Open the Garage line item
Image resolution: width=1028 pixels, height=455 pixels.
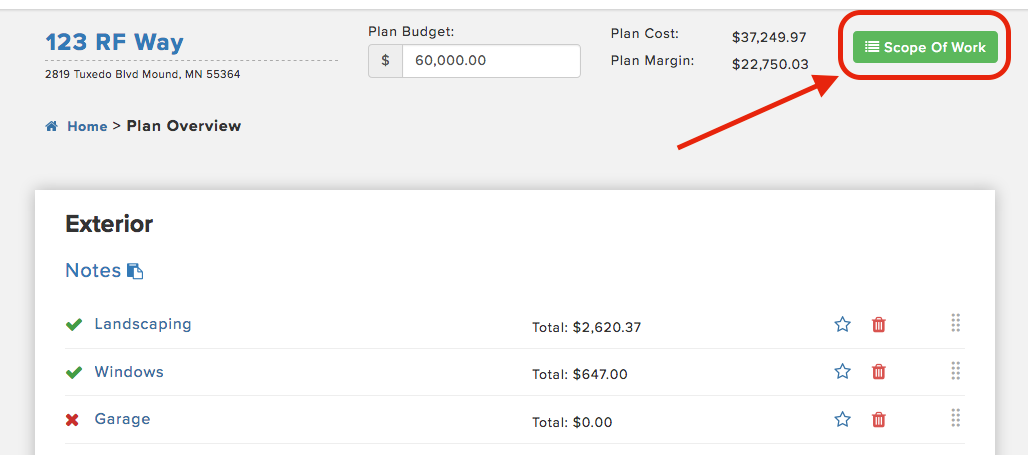[x=123, y=419]
